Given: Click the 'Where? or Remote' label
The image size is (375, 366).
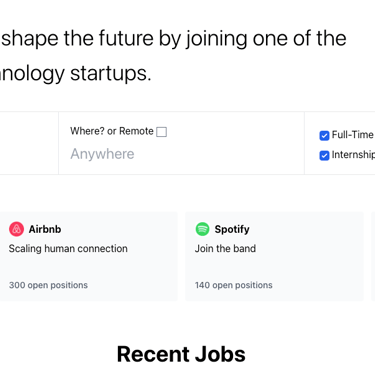Looking at the screenshot, I should point(112,131).
